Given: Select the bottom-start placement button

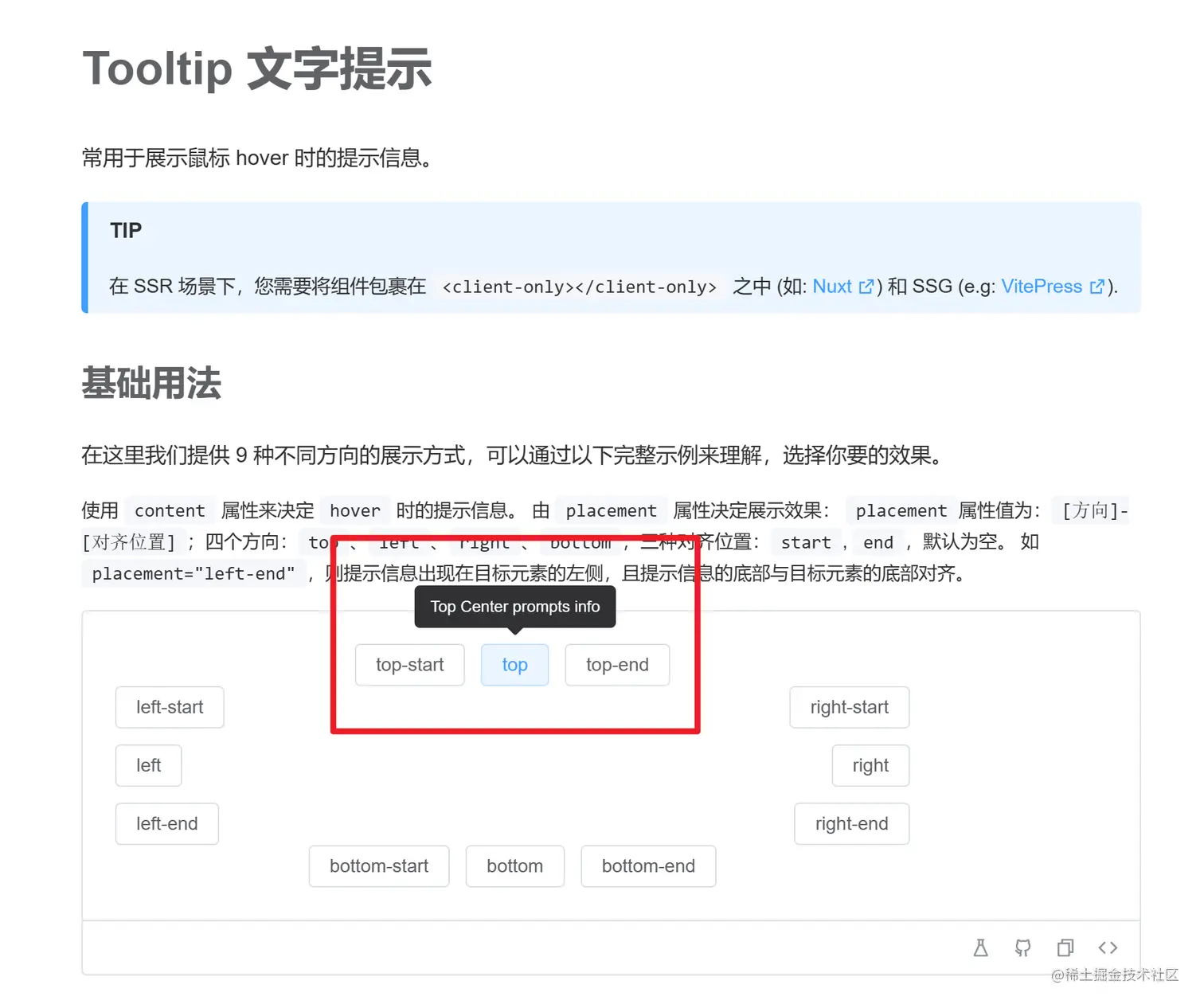Looking at the screenshot, I should [x=379, y=866].
